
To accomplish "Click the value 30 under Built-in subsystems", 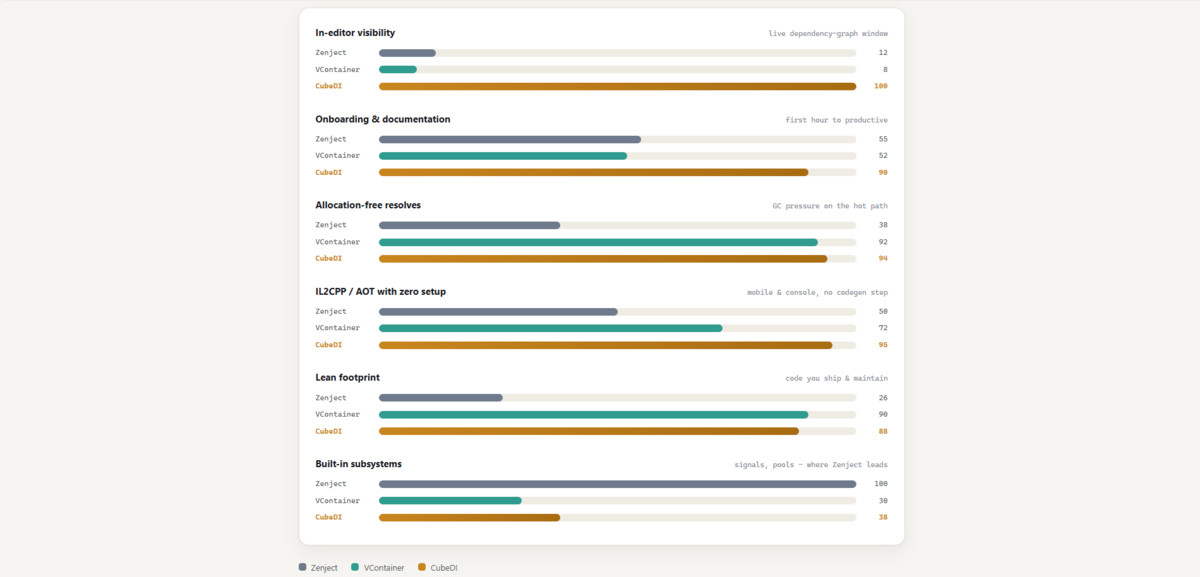I will click(x=883, y=500).
